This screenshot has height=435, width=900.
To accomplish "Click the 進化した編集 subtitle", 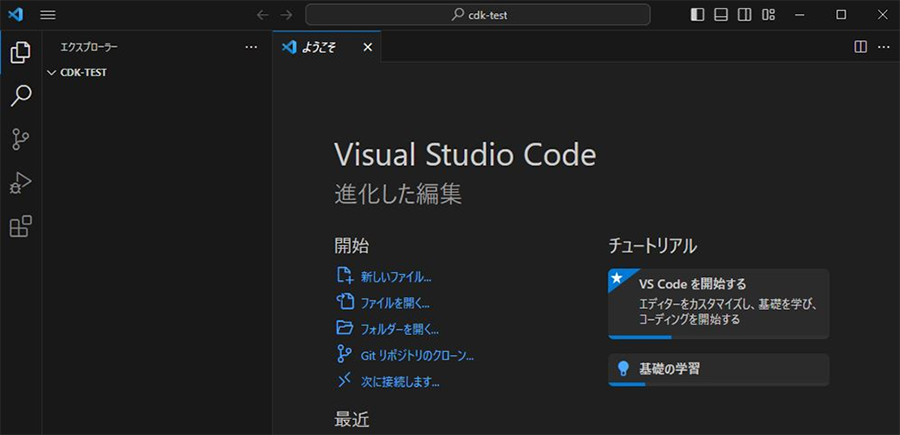I will click(398, 195).
